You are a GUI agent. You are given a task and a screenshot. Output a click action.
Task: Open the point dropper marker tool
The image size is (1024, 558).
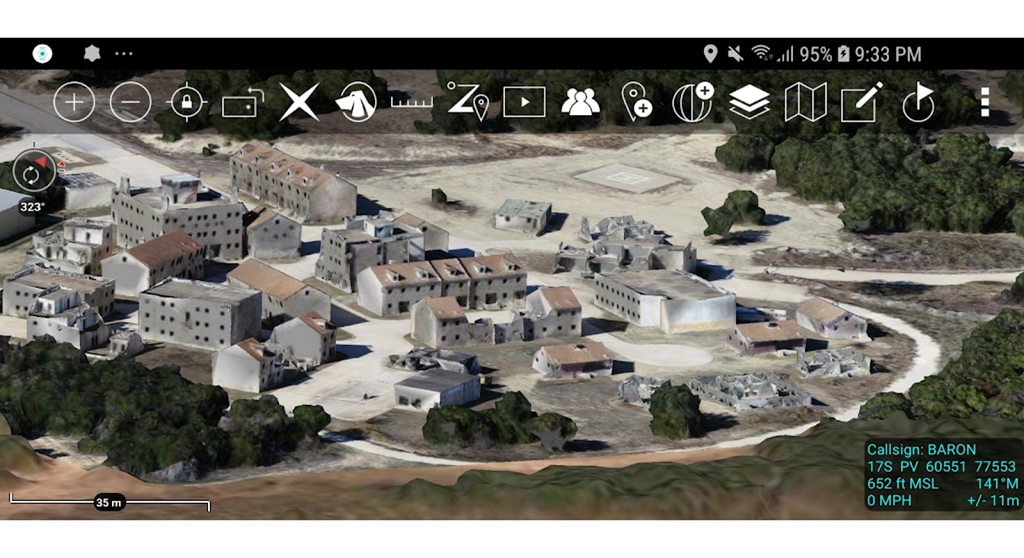click(636, 102)
